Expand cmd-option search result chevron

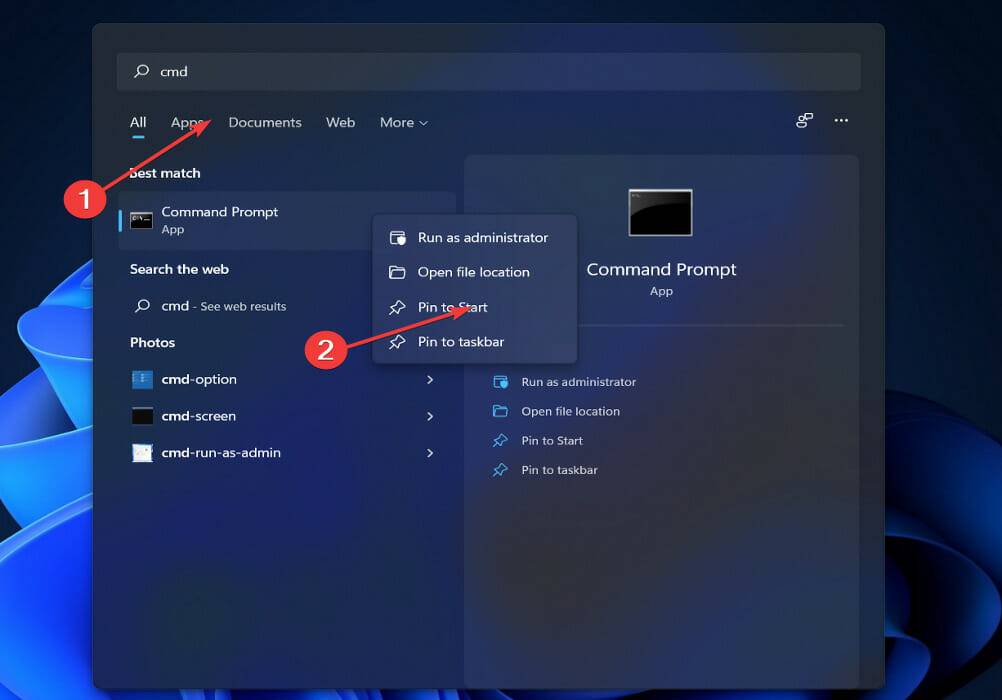tap(430, 380)
